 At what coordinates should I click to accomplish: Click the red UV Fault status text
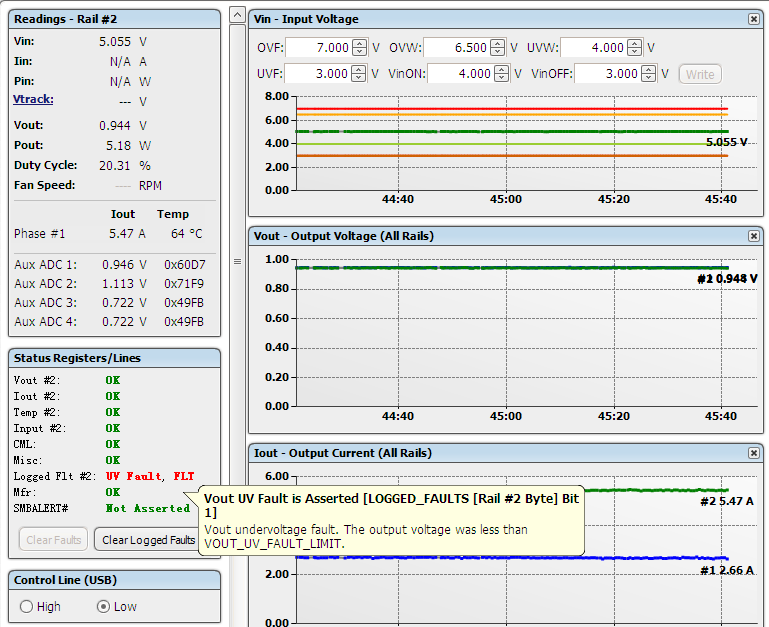134,476
